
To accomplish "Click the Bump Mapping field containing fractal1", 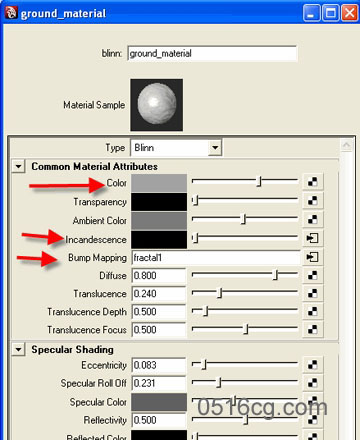I will (216, 257).
